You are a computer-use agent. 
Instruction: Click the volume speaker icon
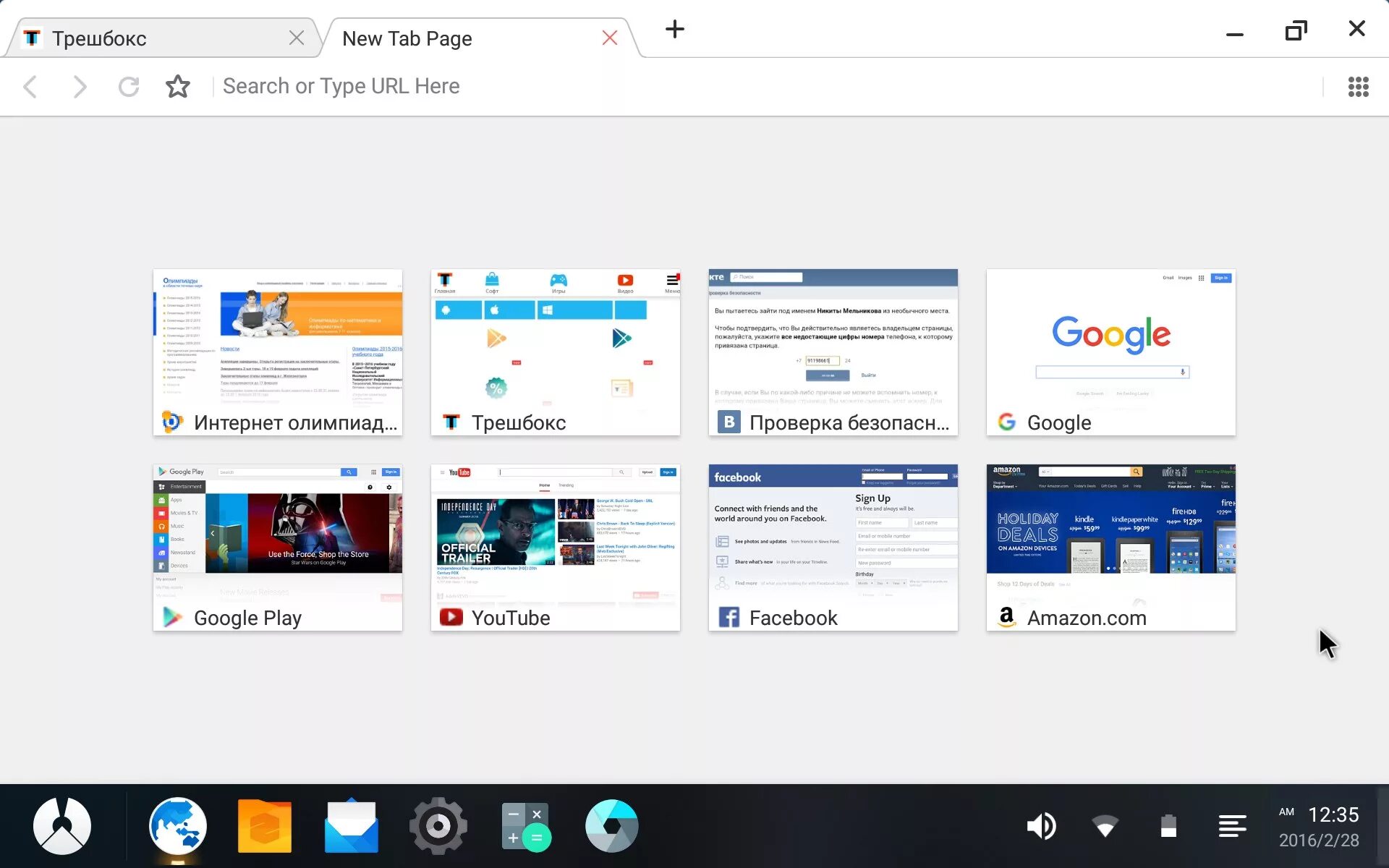(1041, 826)
